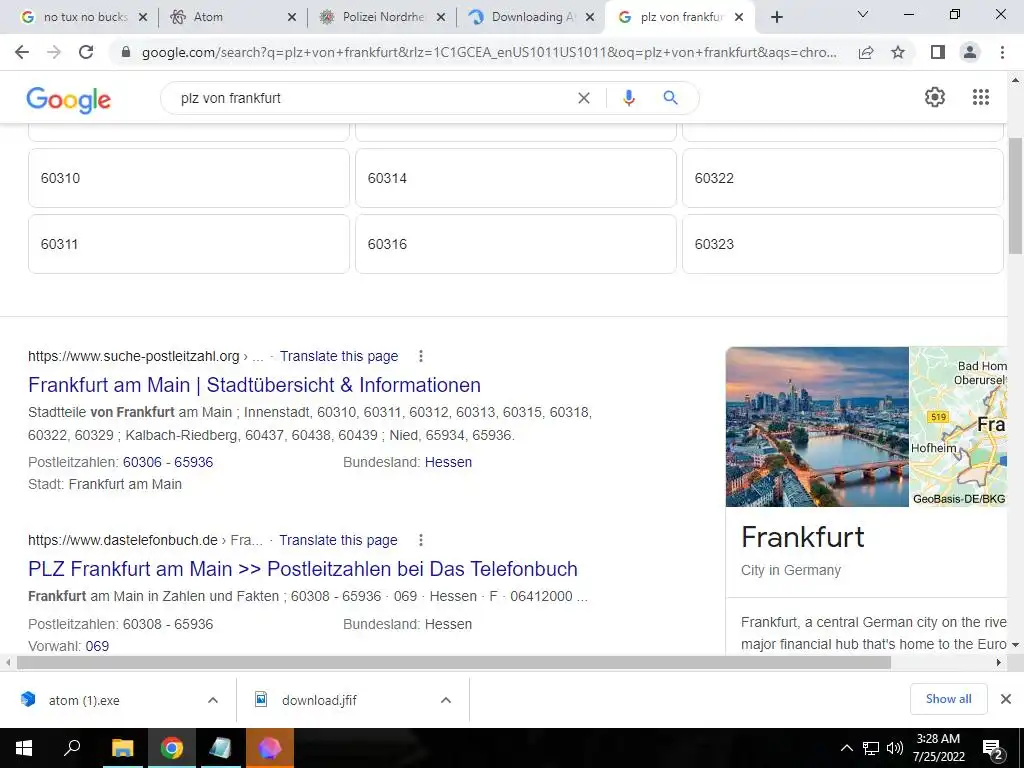Open the 3:28 AM clock calendar
The width and height of the screenshot is (1024, 768).
pos(938,748)
